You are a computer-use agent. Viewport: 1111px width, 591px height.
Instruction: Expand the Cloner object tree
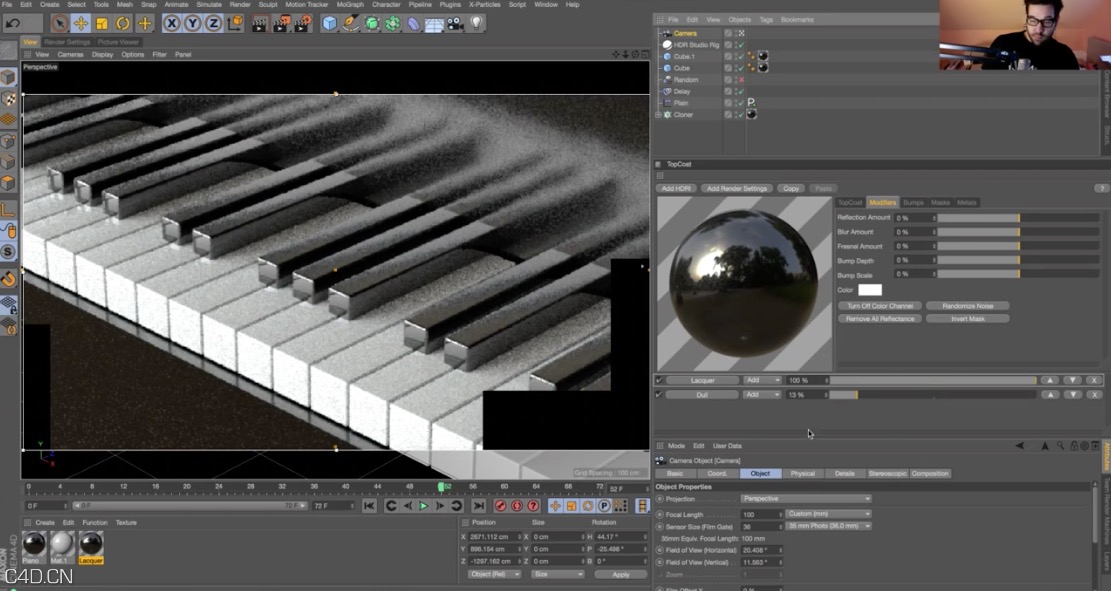click(658, 115)
